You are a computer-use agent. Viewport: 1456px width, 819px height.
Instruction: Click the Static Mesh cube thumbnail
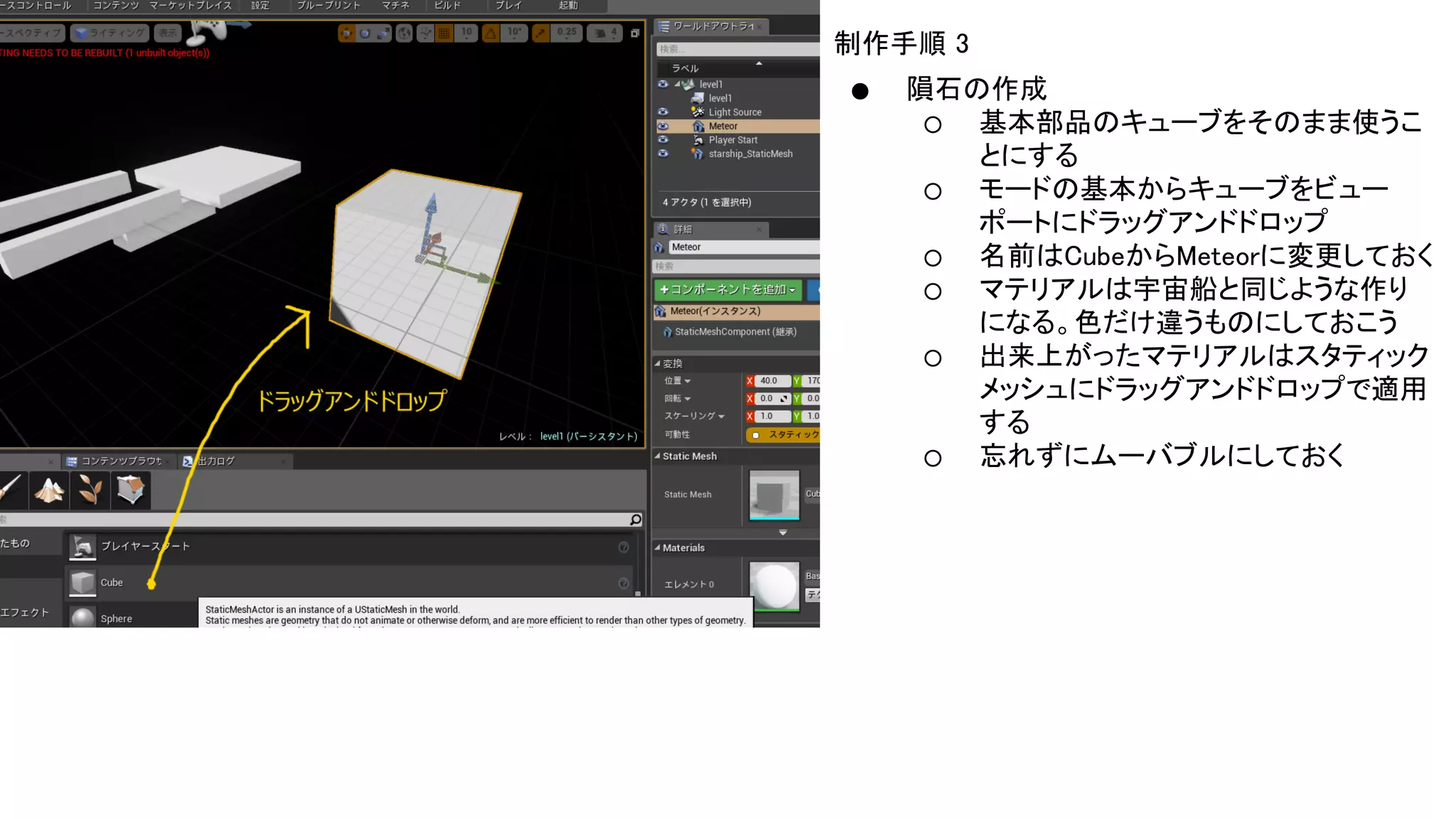click(x=774, y=495)
